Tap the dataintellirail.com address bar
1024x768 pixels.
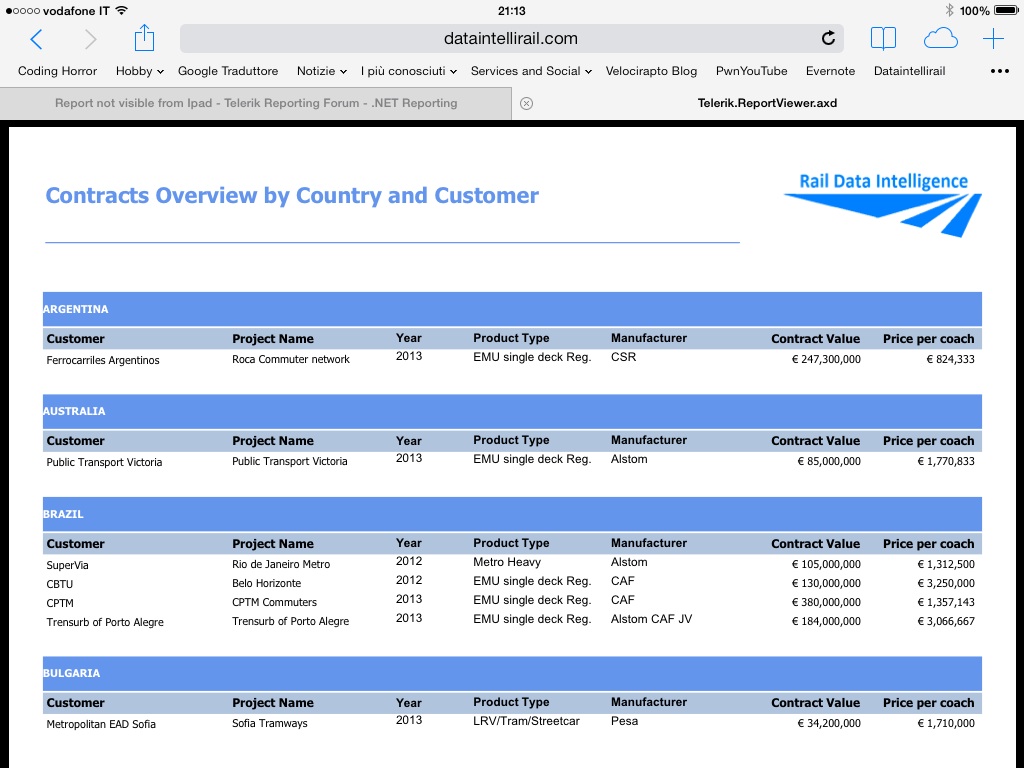[511, 39]
